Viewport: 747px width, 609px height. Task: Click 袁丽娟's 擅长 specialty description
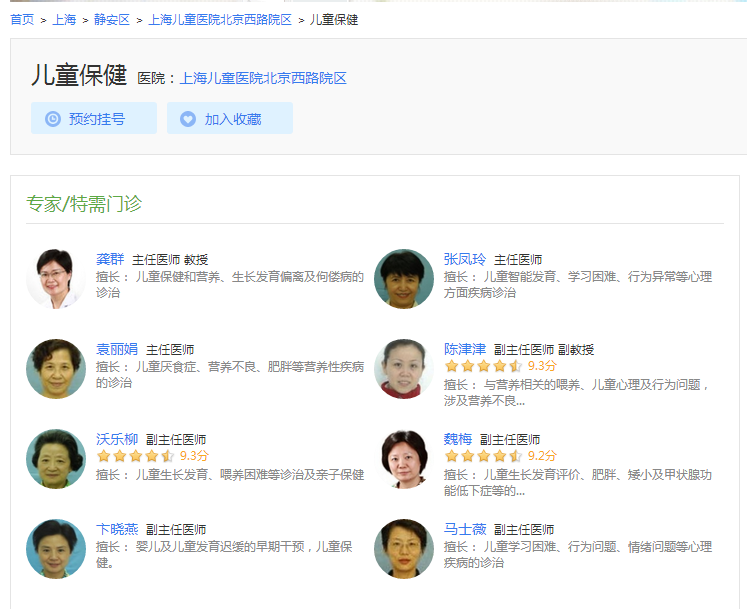click(230, 375)
